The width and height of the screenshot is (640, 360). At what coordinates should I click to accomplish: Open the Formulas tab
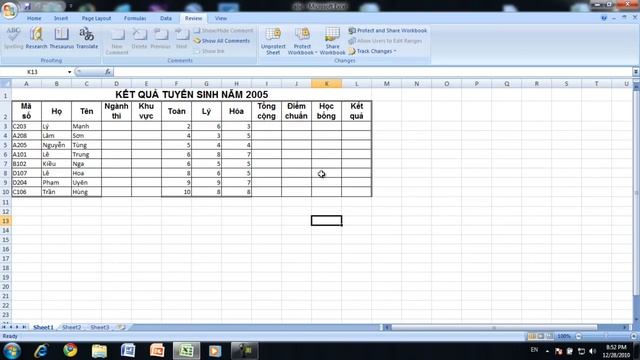point(135,18)
